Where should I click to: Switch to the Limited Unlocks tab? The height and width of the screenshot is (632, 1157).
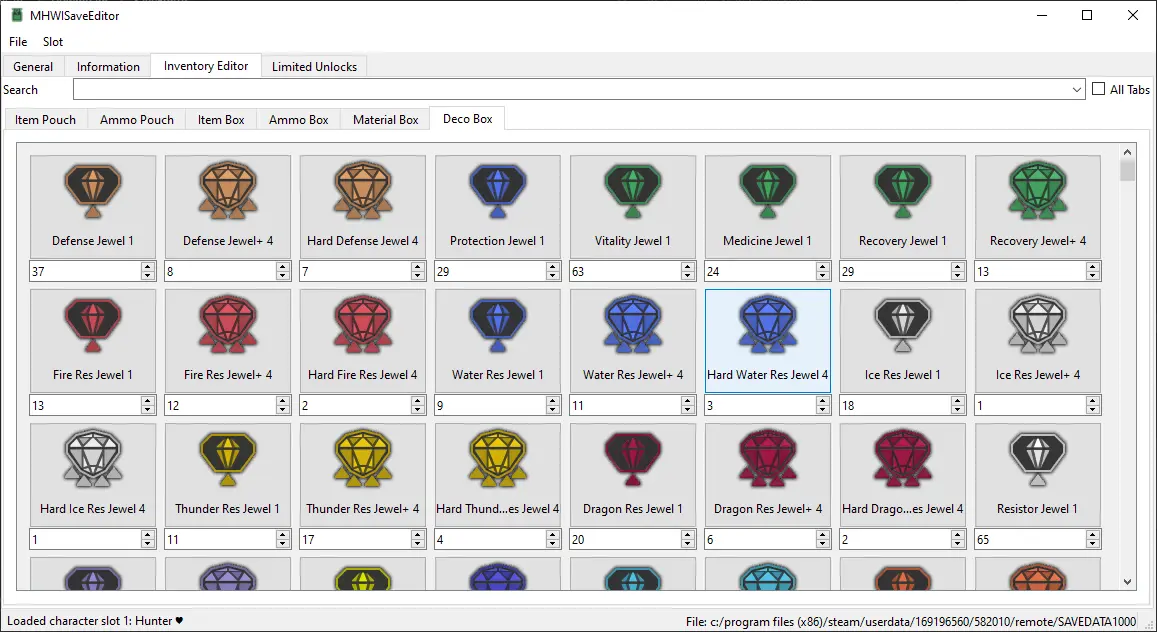pos(314,66)
